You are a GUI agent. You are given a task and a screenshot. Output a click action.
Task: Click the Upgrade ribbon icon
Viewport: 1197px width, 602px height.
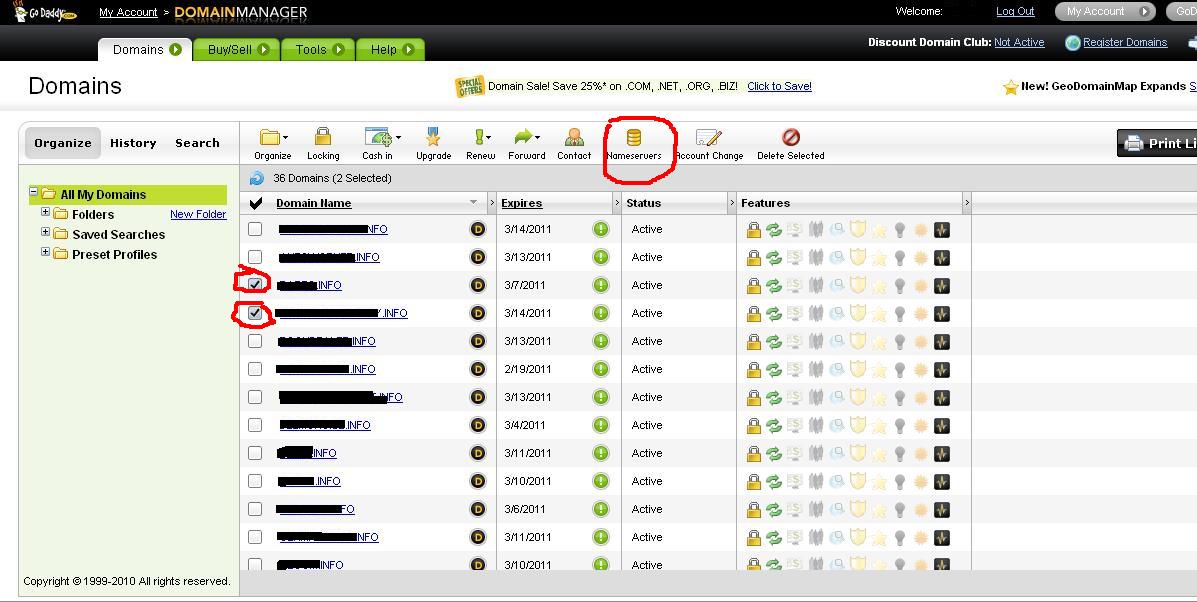[x=433, y=138]
